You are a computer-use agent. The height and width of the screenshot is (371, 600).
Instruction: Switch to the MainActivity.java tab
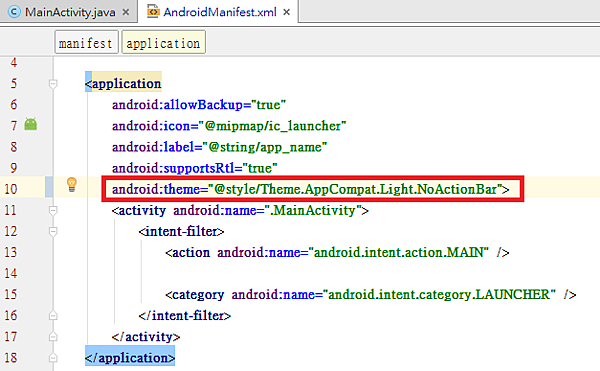(70, 12)
